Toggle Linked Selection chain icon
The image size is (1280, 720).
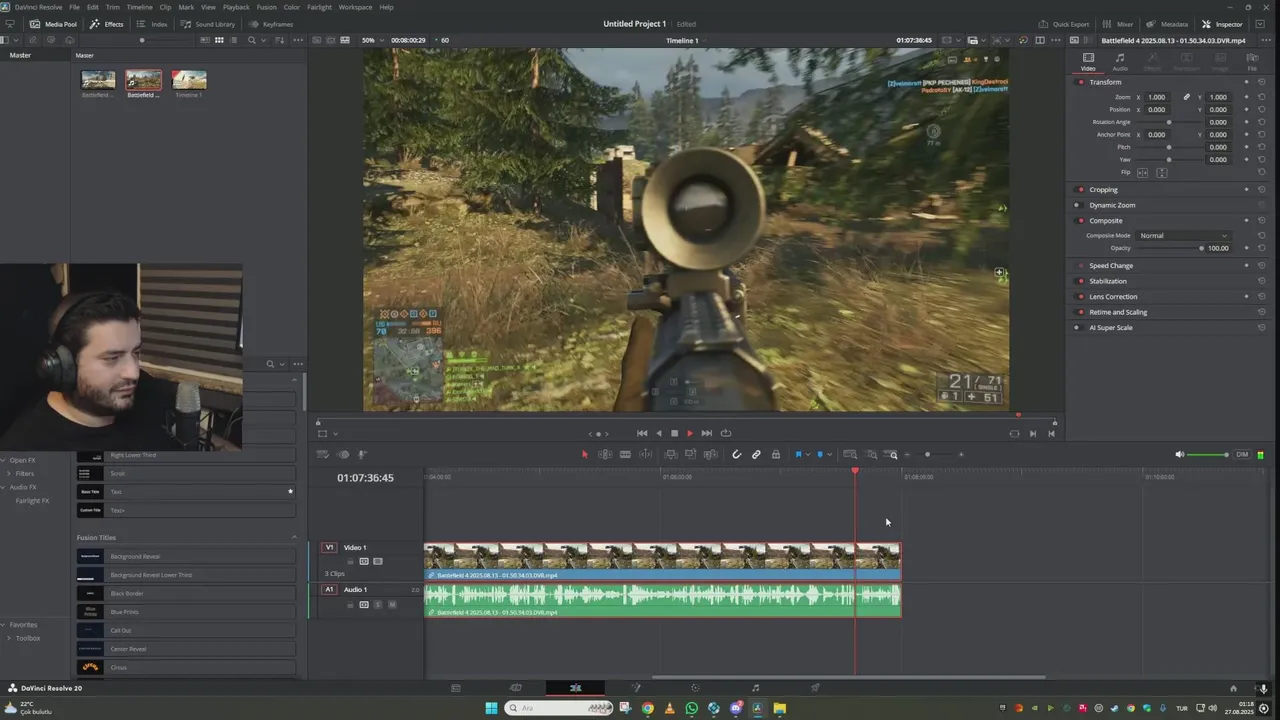pyautogui.click(x=756, y=455)
